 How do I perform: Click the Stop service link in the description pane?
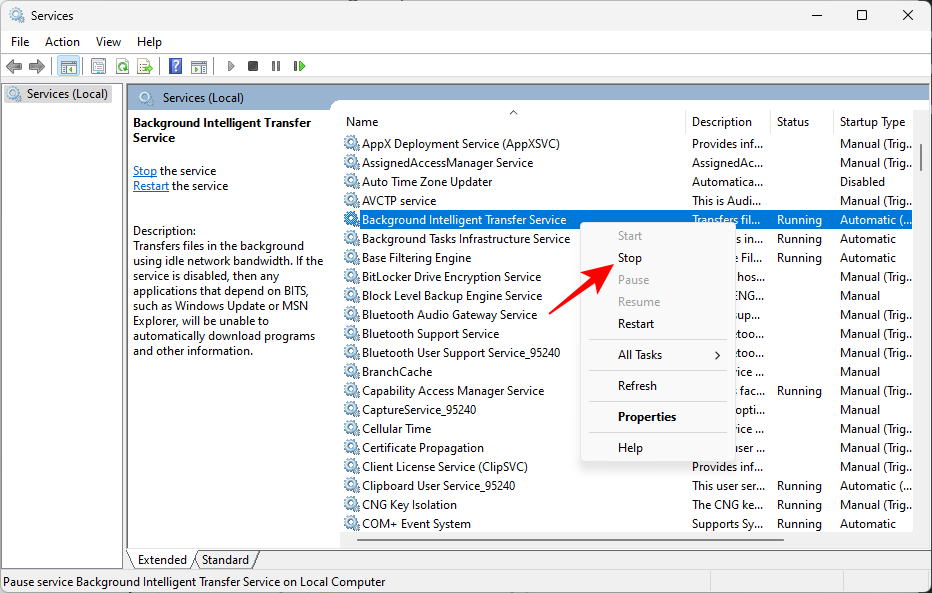pyautogui.click(x=144, y=170)
